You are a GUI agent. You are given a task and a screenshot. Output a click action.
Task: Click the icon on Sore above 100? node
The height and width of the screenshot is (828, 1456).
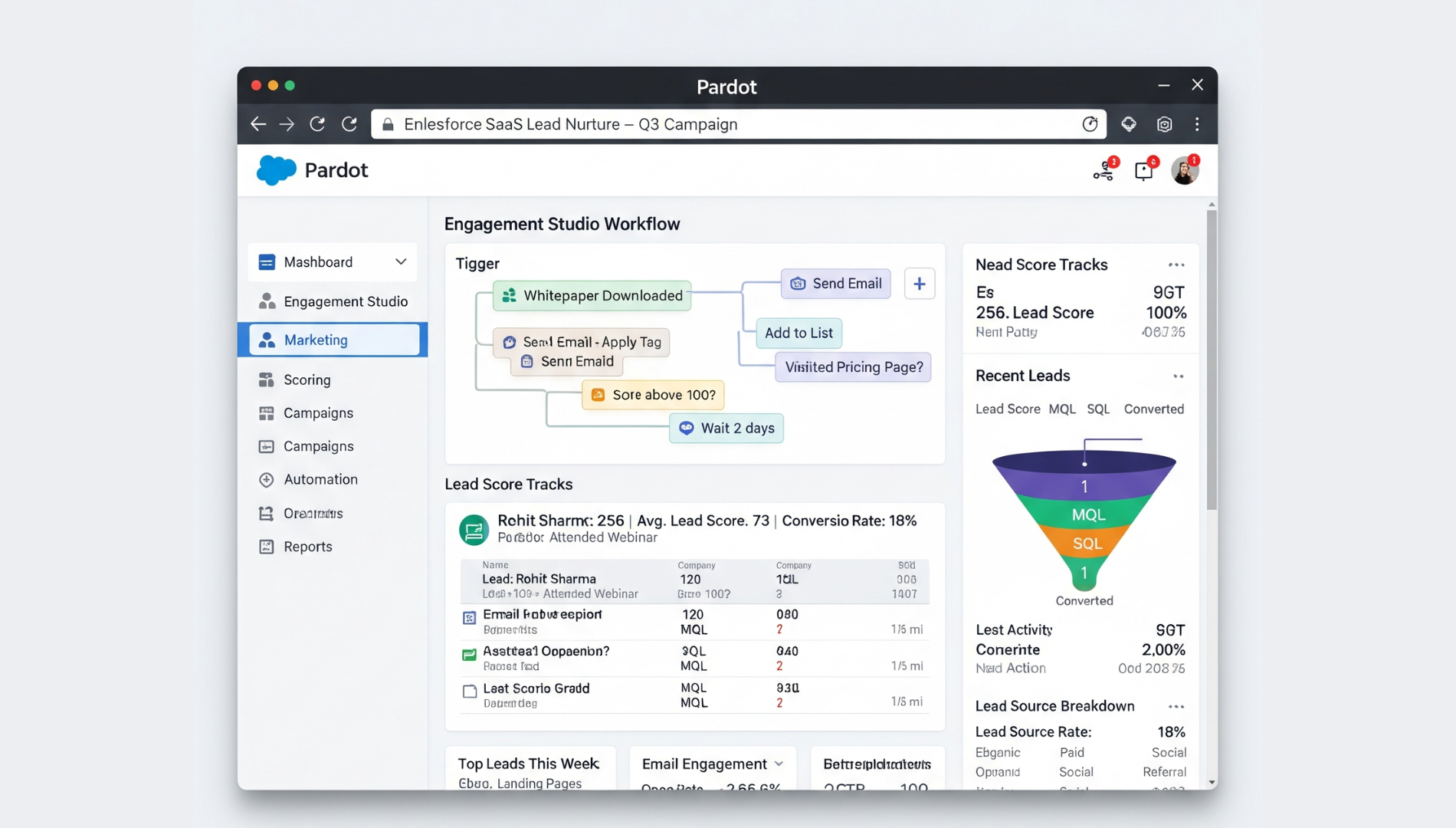coord(598,395)
